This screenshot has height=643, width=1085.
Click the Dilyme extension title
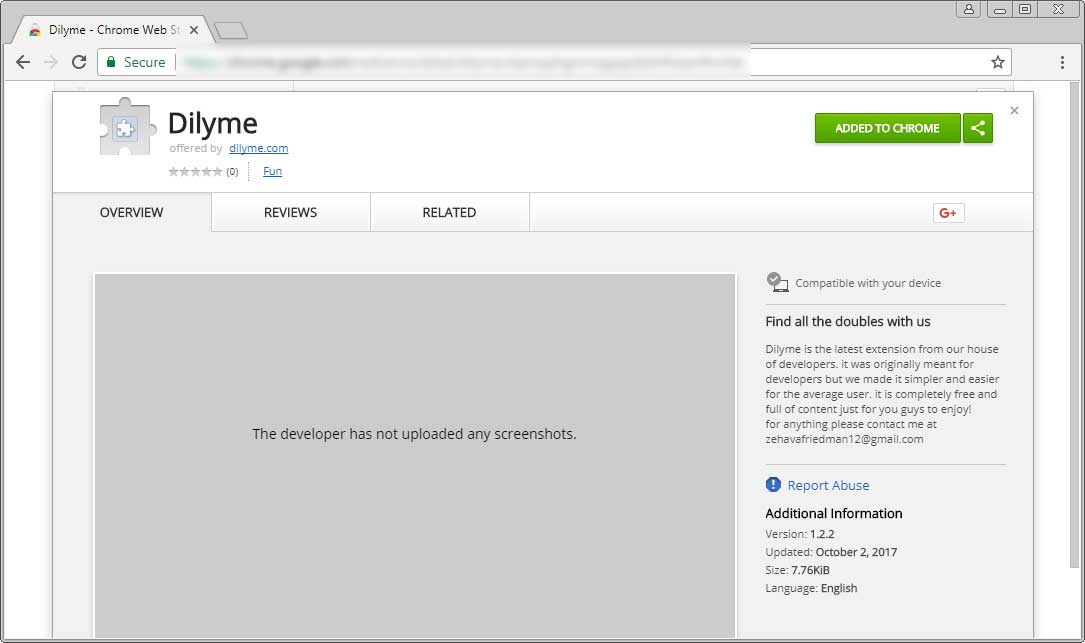[x=213, y=123]
